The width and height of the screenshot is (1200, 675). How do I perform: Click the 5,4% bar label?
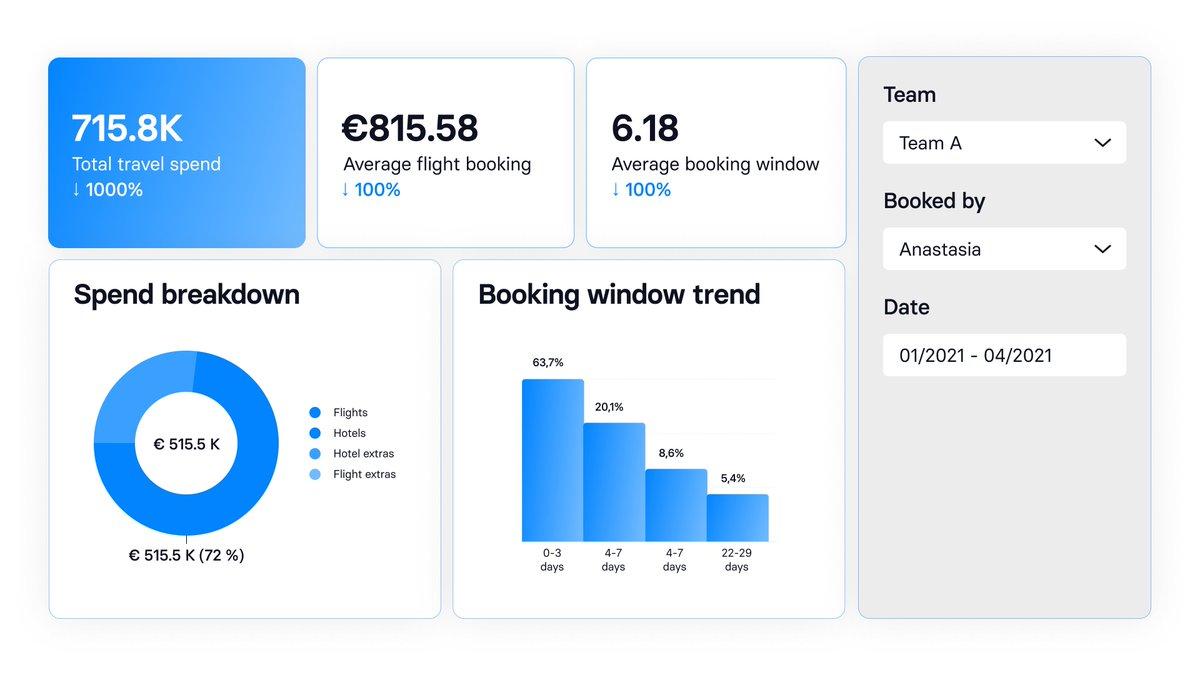(733, 478)
